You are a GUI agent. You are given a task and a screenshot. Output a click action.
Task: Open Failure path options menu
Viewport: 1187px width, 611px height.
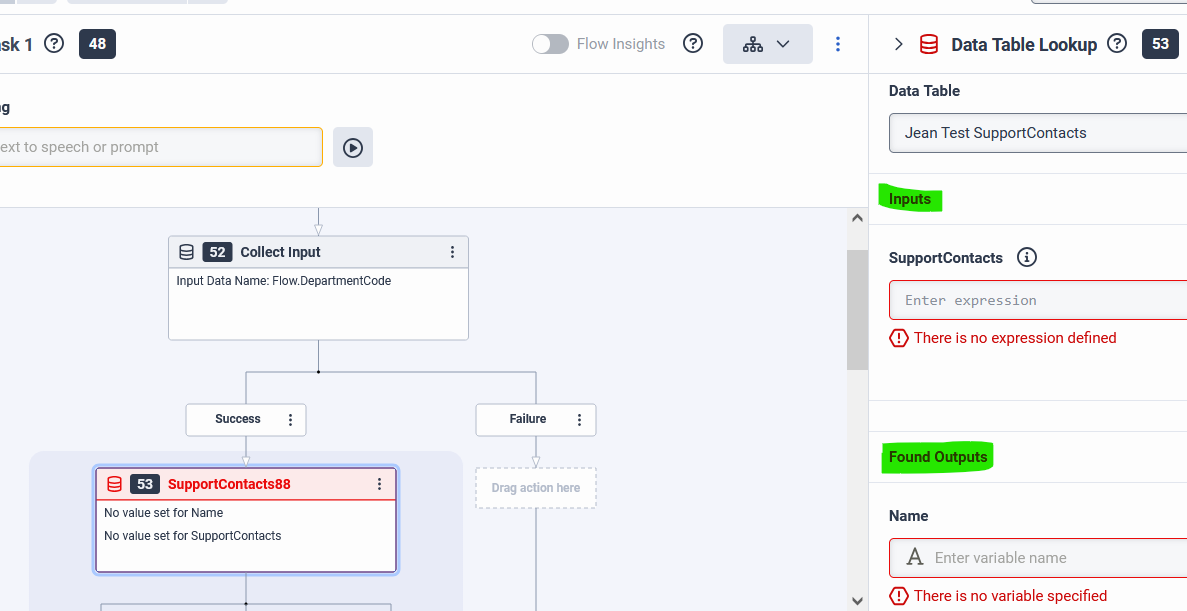[x=580, y=420]
